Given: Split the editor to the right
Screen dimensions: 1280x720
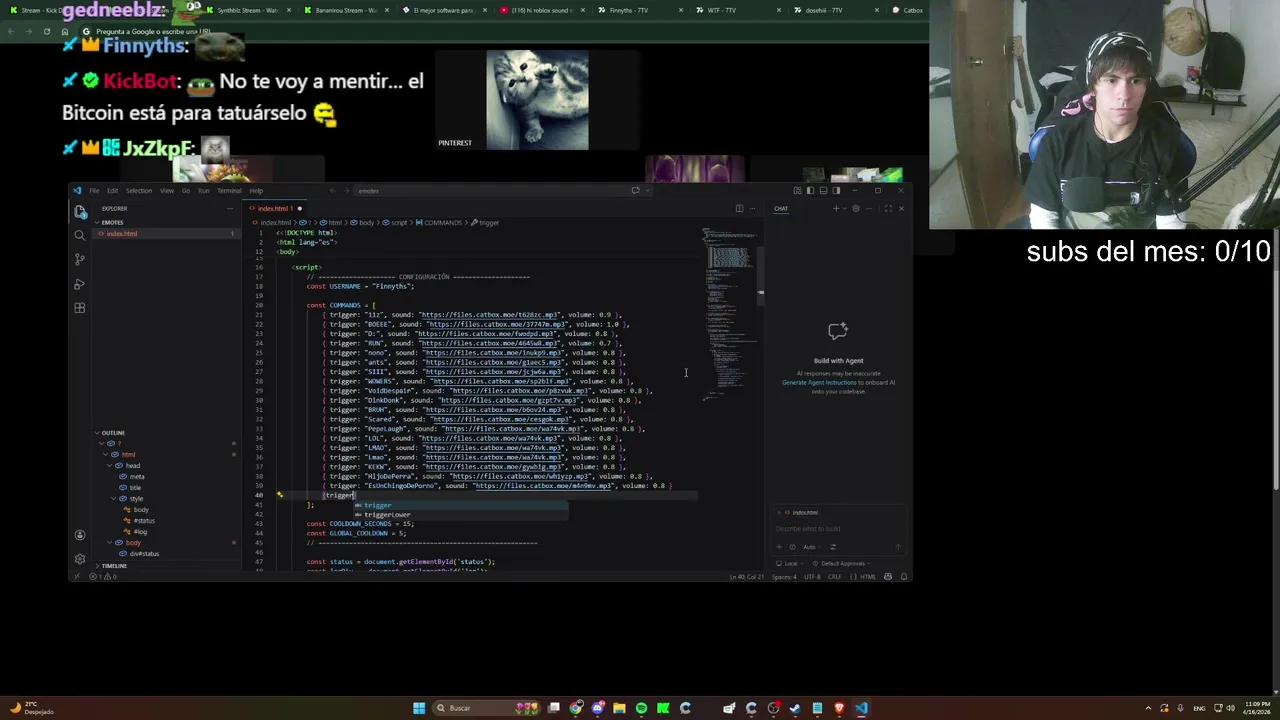Looking at the screenshot, I should [739, 209].
